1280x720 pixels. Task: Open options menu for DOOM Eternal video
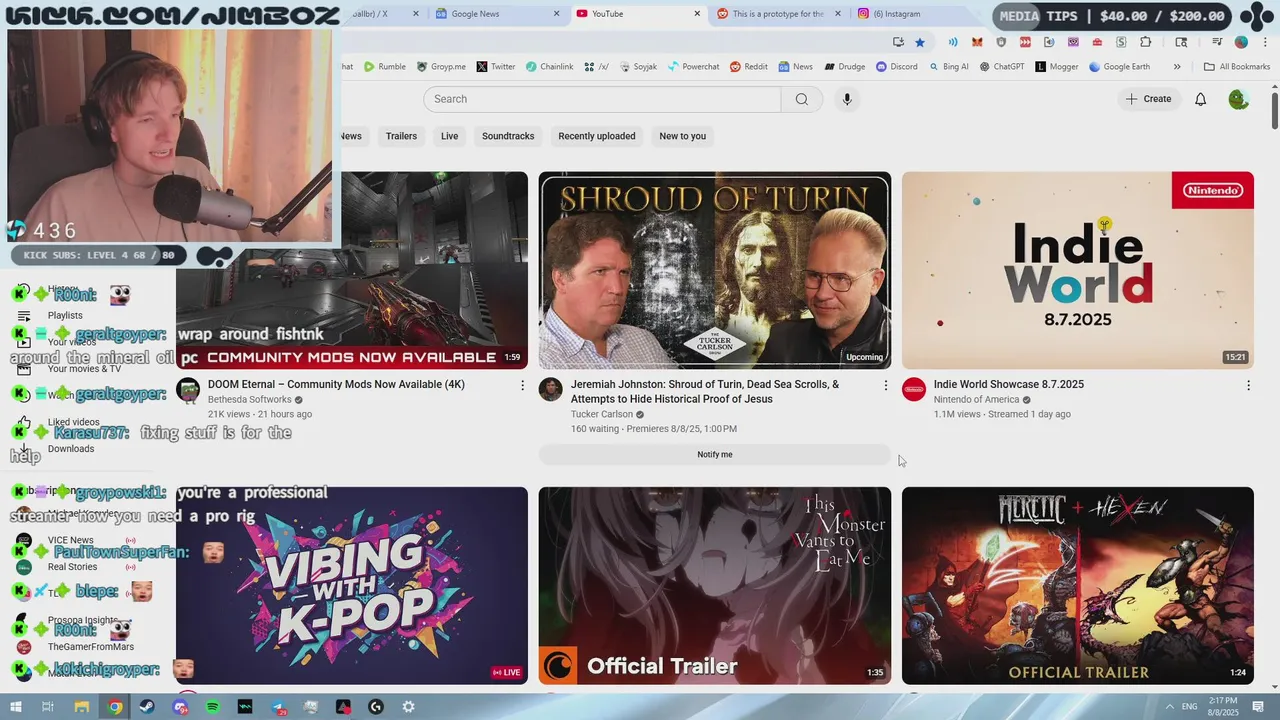[x=522, y=385]
